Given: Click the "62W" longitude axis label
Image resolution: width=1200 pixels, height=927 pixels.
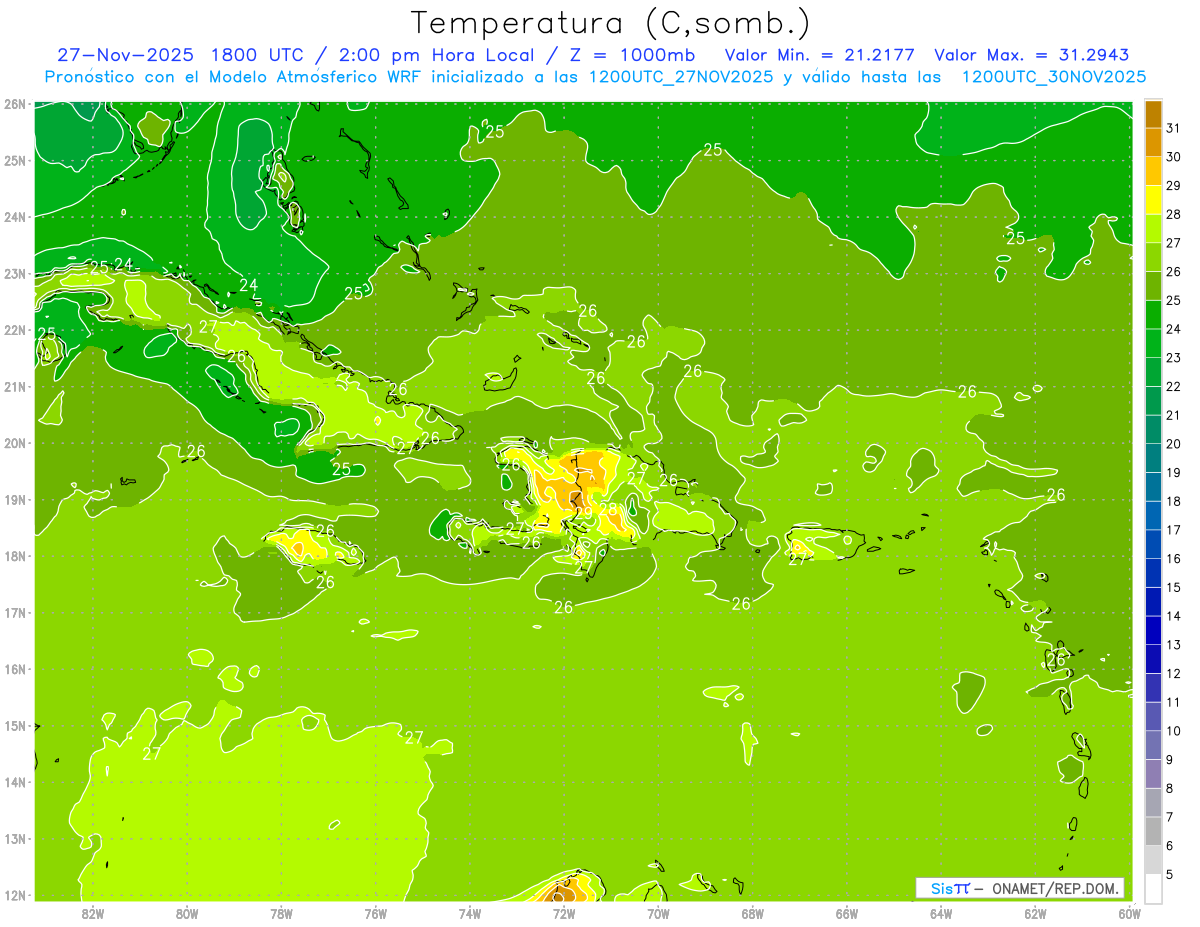Looking at the screenshot, I should 1035,913.
